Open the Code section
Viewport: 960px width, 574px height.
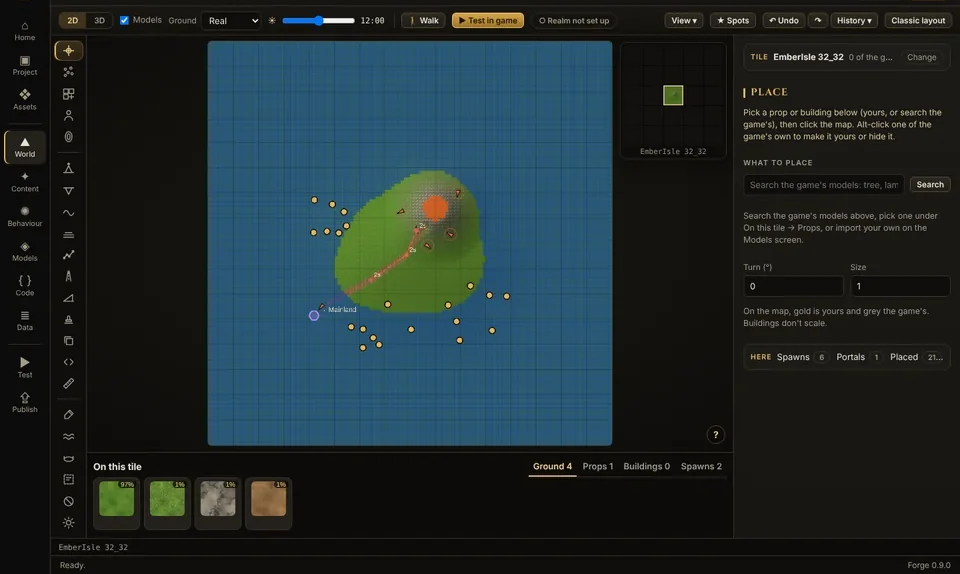(24, 286)
